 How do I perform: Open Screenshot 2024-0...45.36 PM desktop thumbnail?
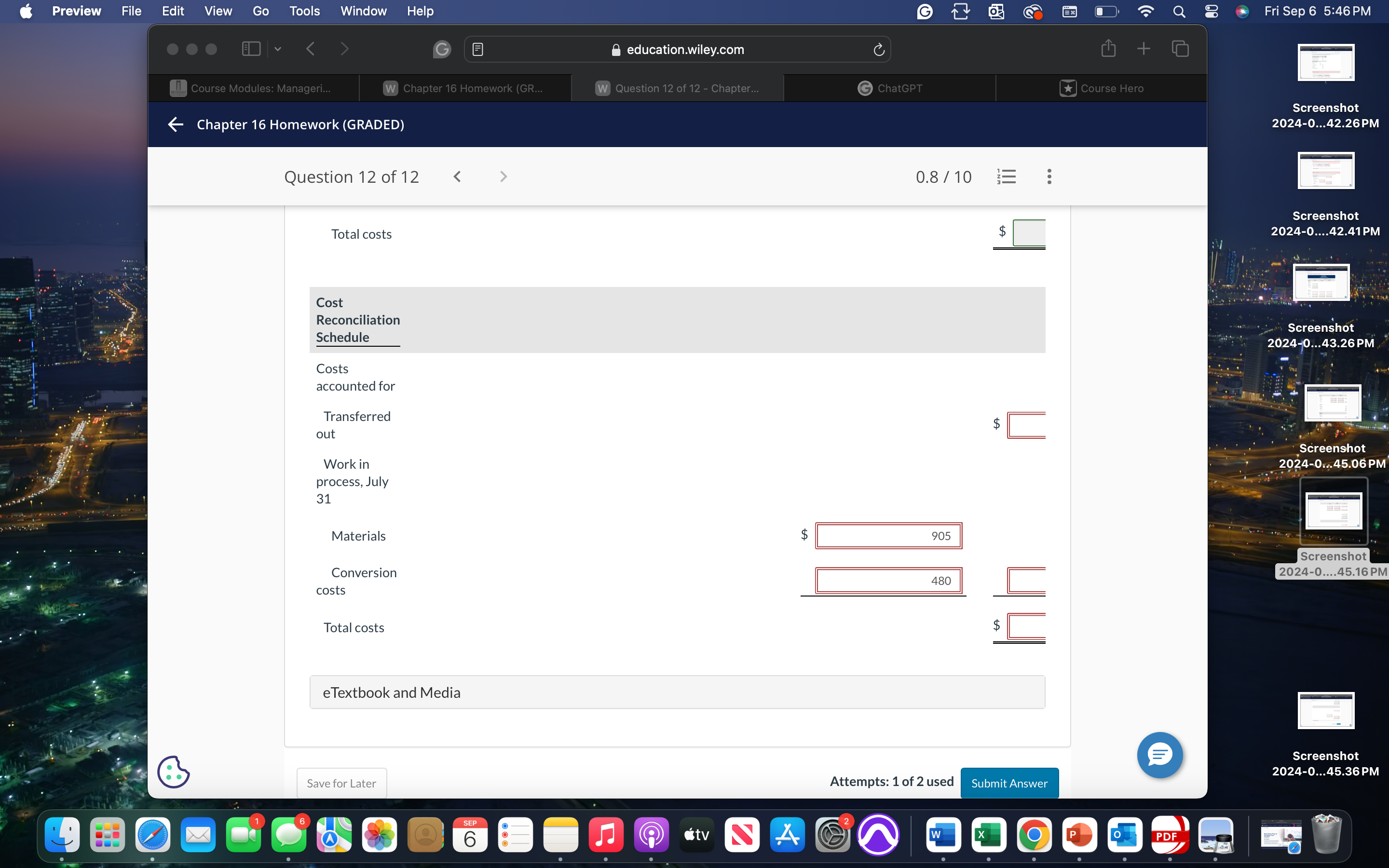click(x=1325, y=711)
